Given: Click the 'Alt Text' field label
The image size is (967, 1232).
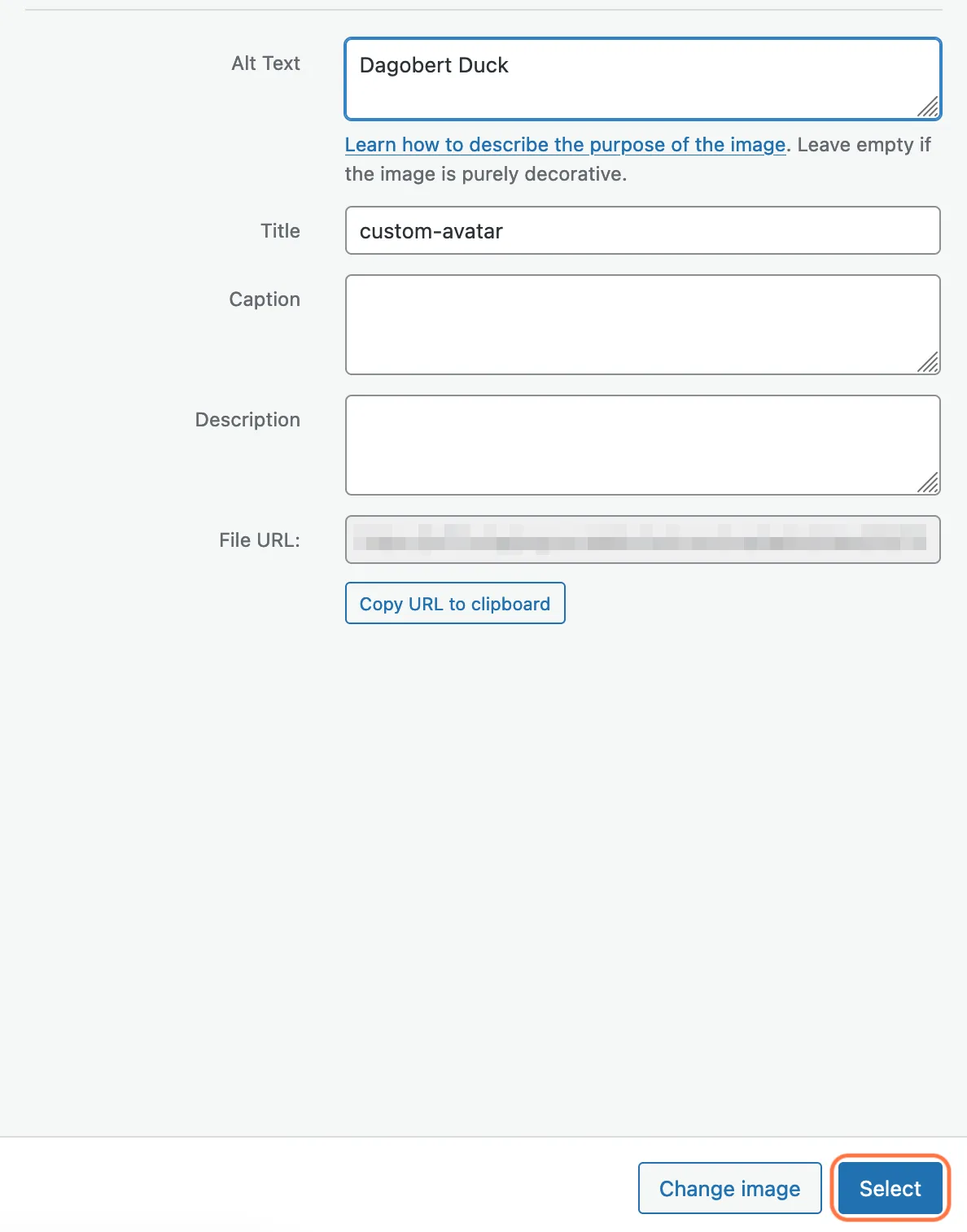Looking at the screenshot, I should [265, 63].
